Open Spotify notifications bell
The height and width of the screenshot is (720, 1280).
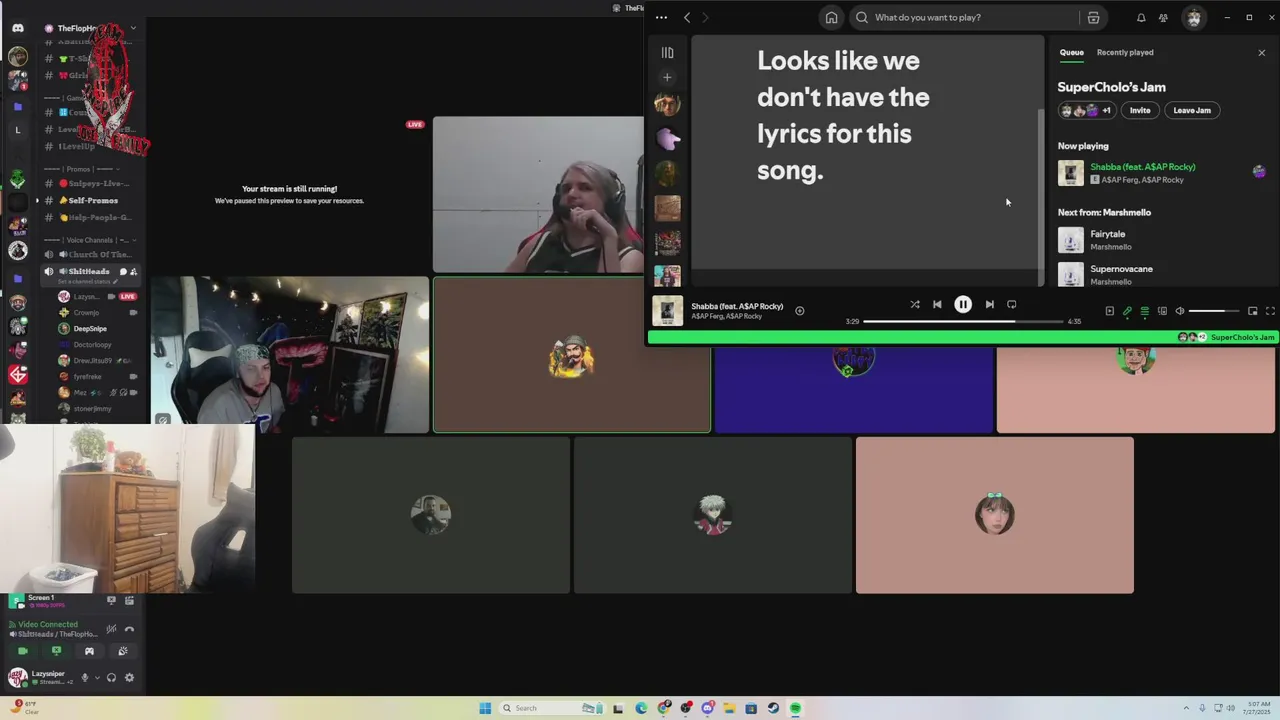tap(1141, 17)
